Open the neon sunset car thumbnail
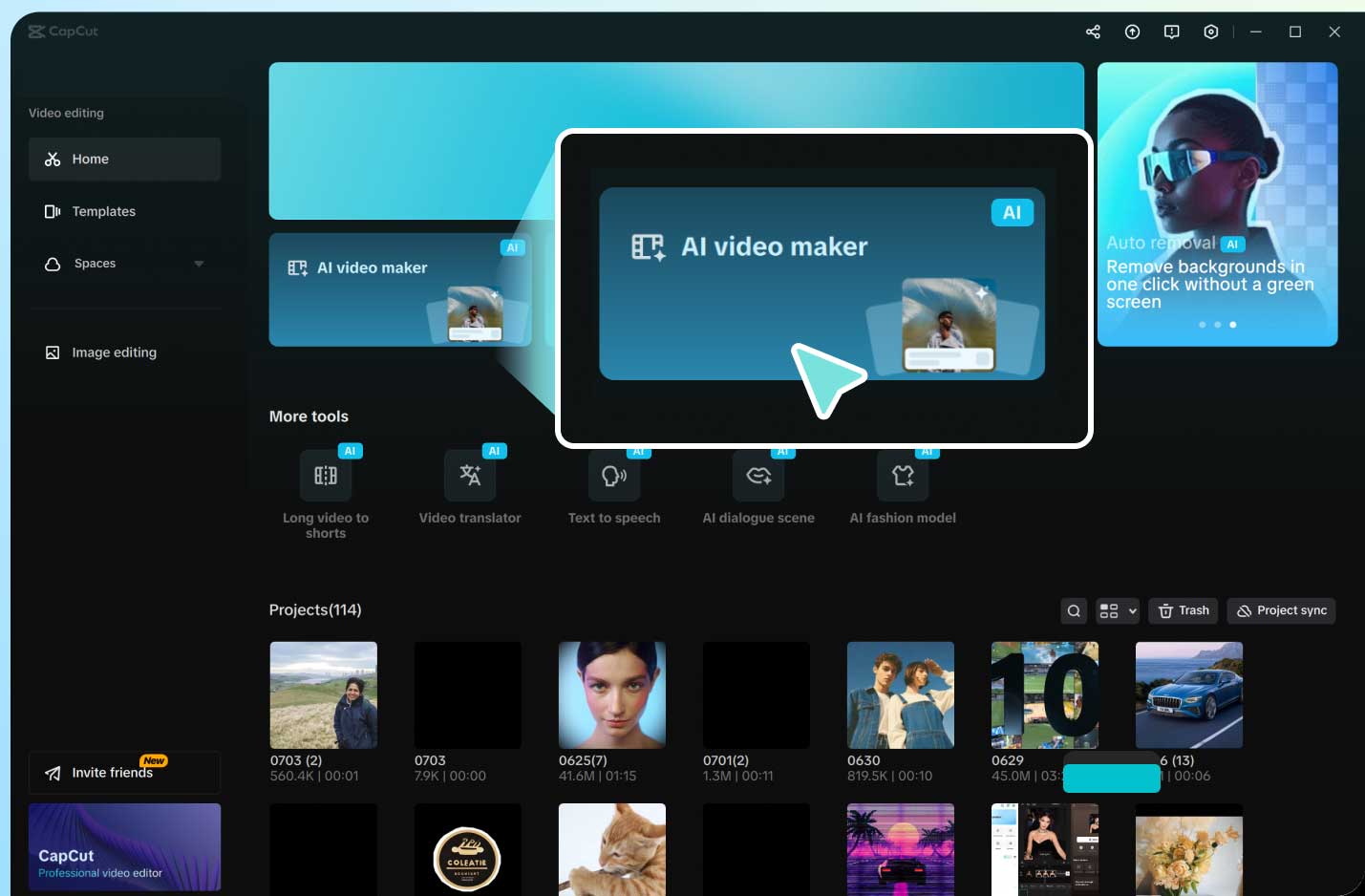1365x896 pixels. 901,850
